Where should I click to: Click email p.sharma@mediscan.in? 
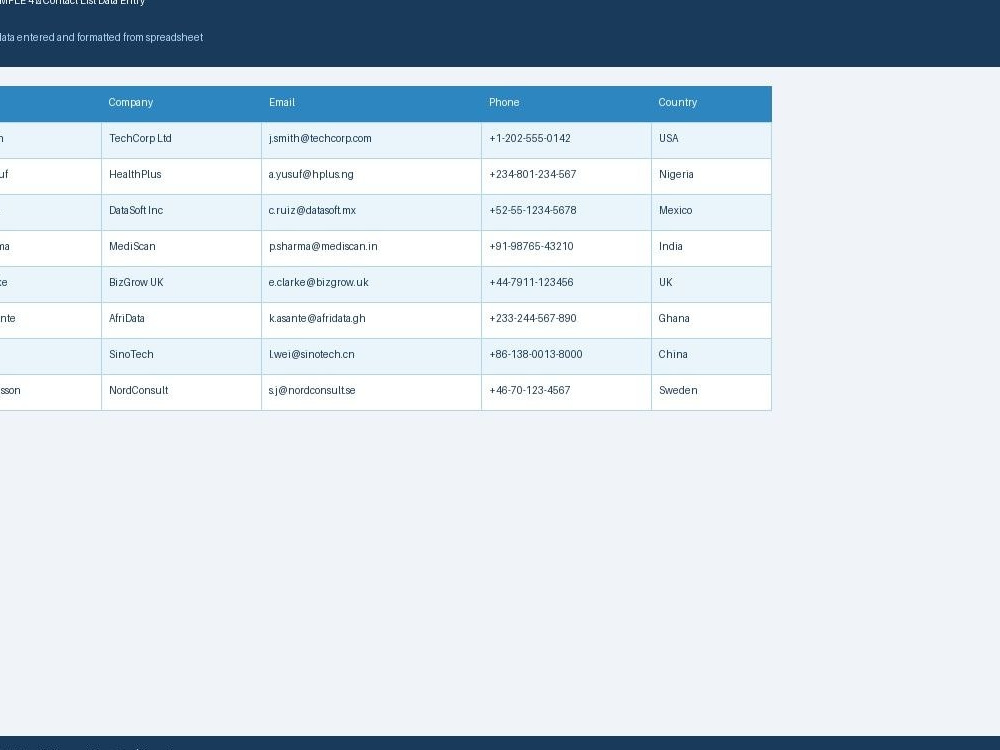[x=323, y=247]
